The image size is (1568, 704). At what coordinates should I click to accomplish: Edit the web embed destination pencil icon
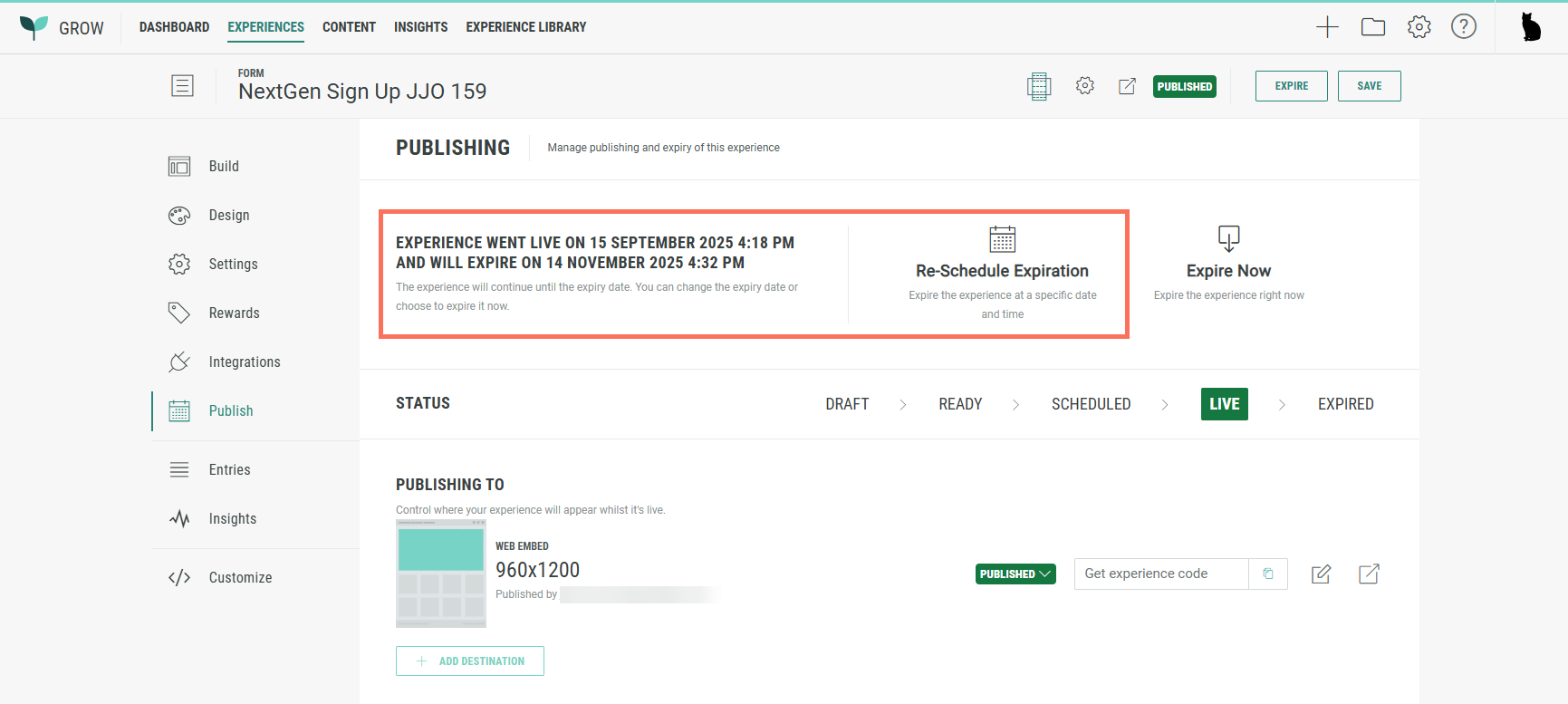pyautogui.click(x=1322, y=574)
